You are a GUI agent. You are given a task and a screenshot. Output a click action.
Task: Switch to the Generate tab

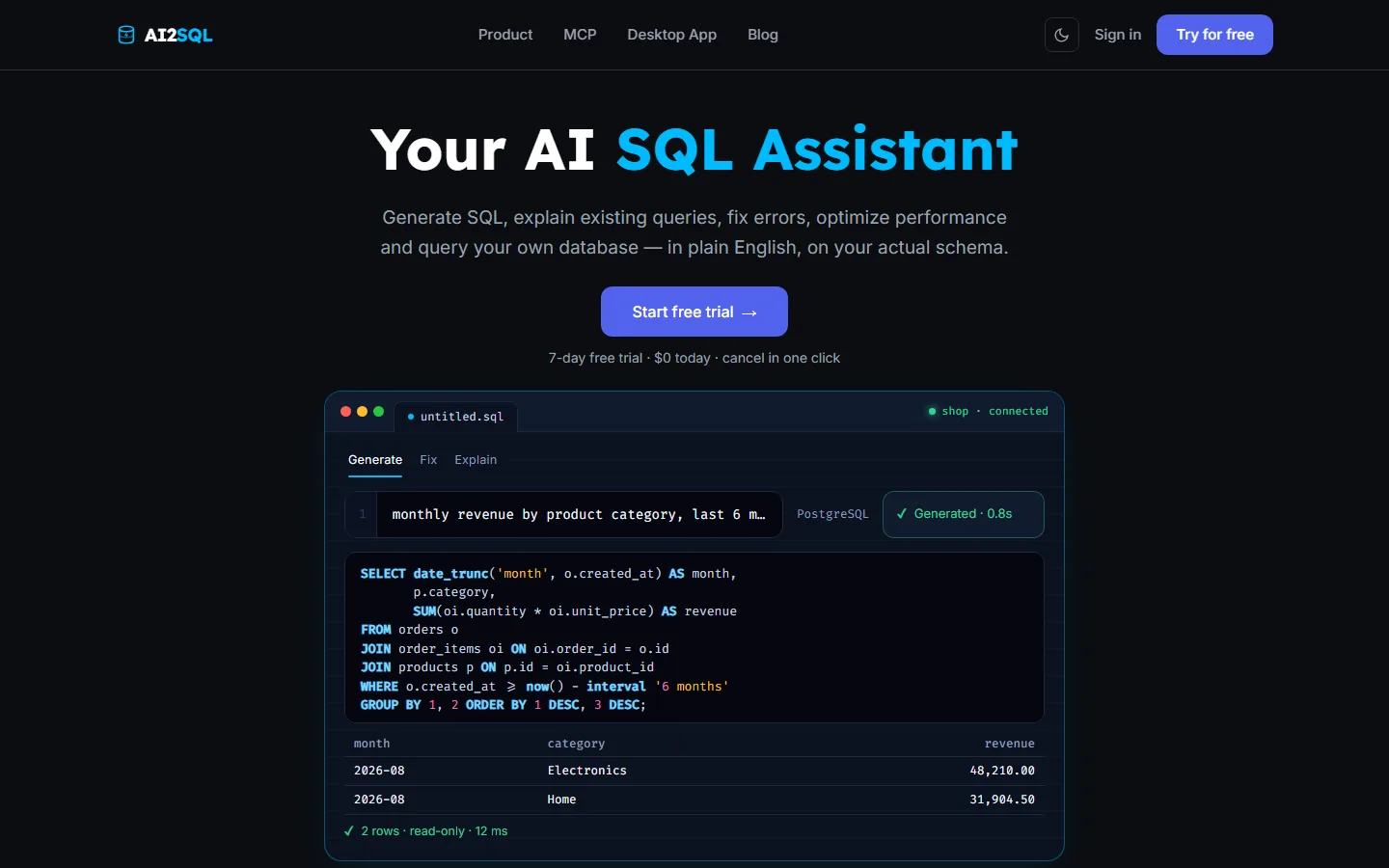point(375,460)
